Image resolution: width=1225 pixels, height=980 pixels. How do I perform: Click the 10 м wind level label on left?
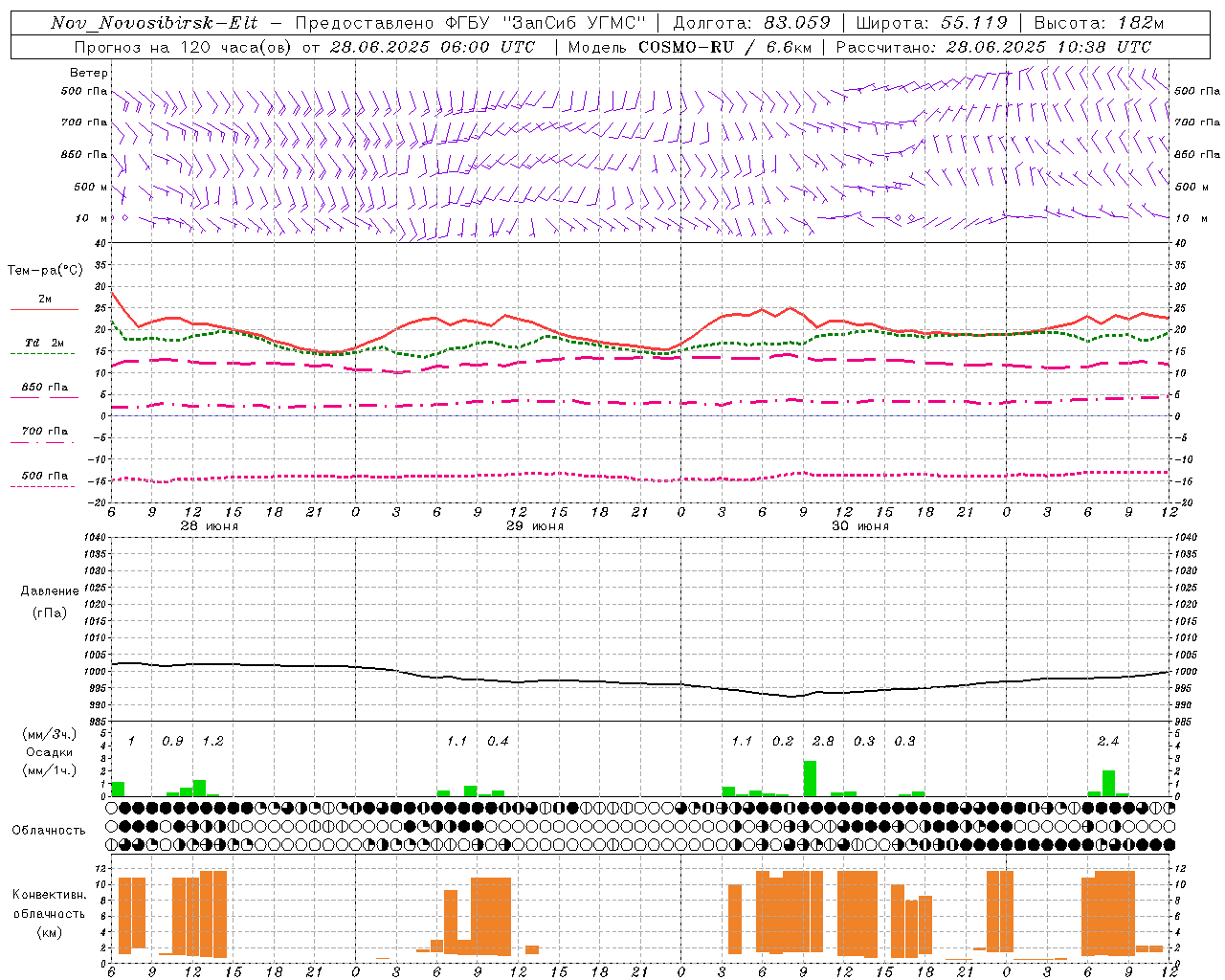point(92,218)
